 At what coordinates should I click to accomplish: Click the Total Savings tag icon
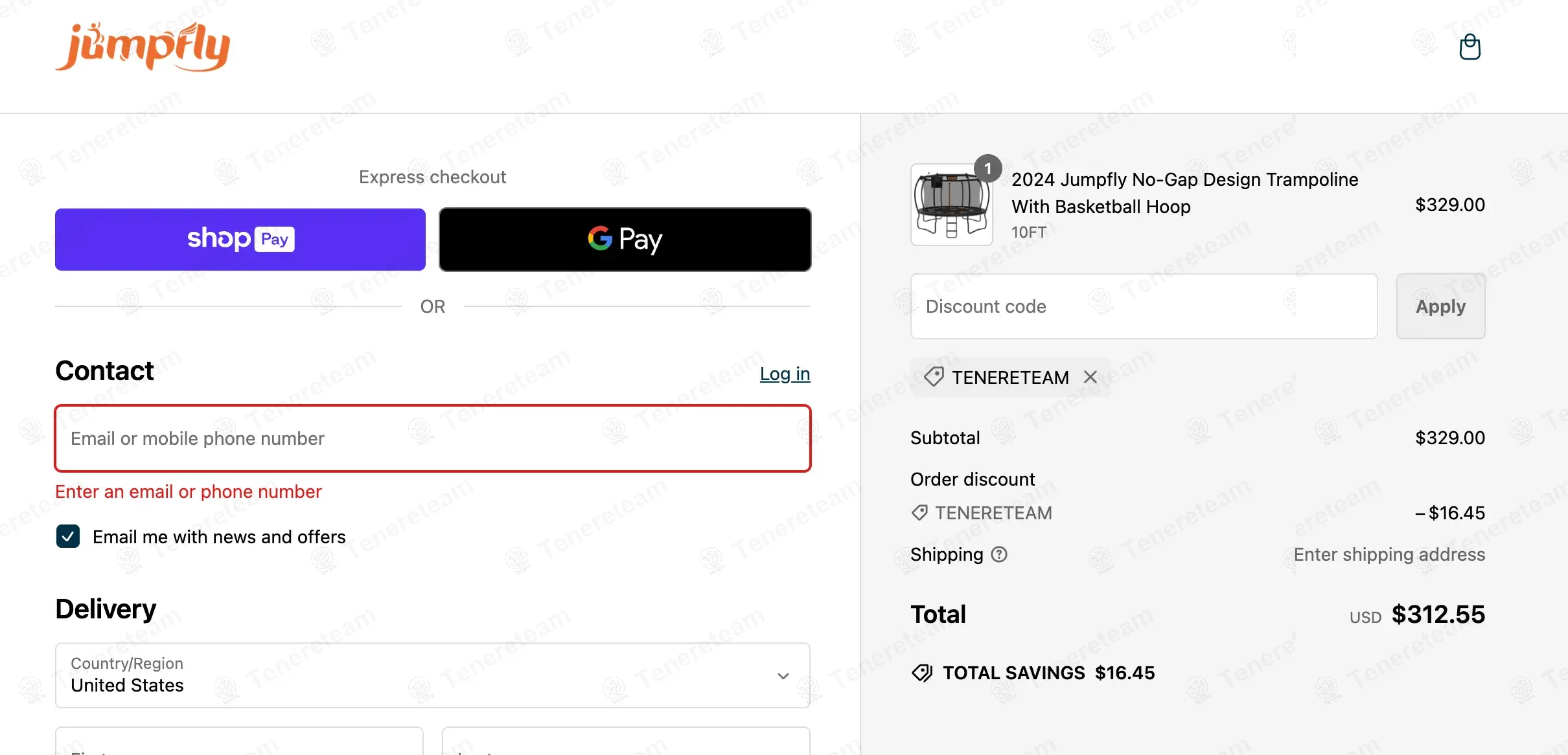click(x=922, y=673)
